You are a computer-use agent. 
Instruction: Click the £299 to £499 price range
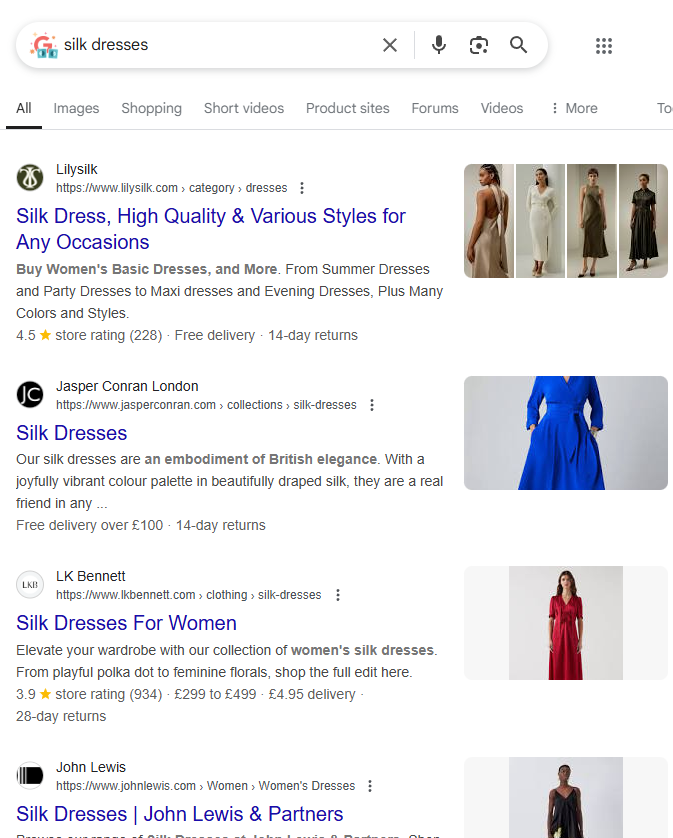[215, 694]
